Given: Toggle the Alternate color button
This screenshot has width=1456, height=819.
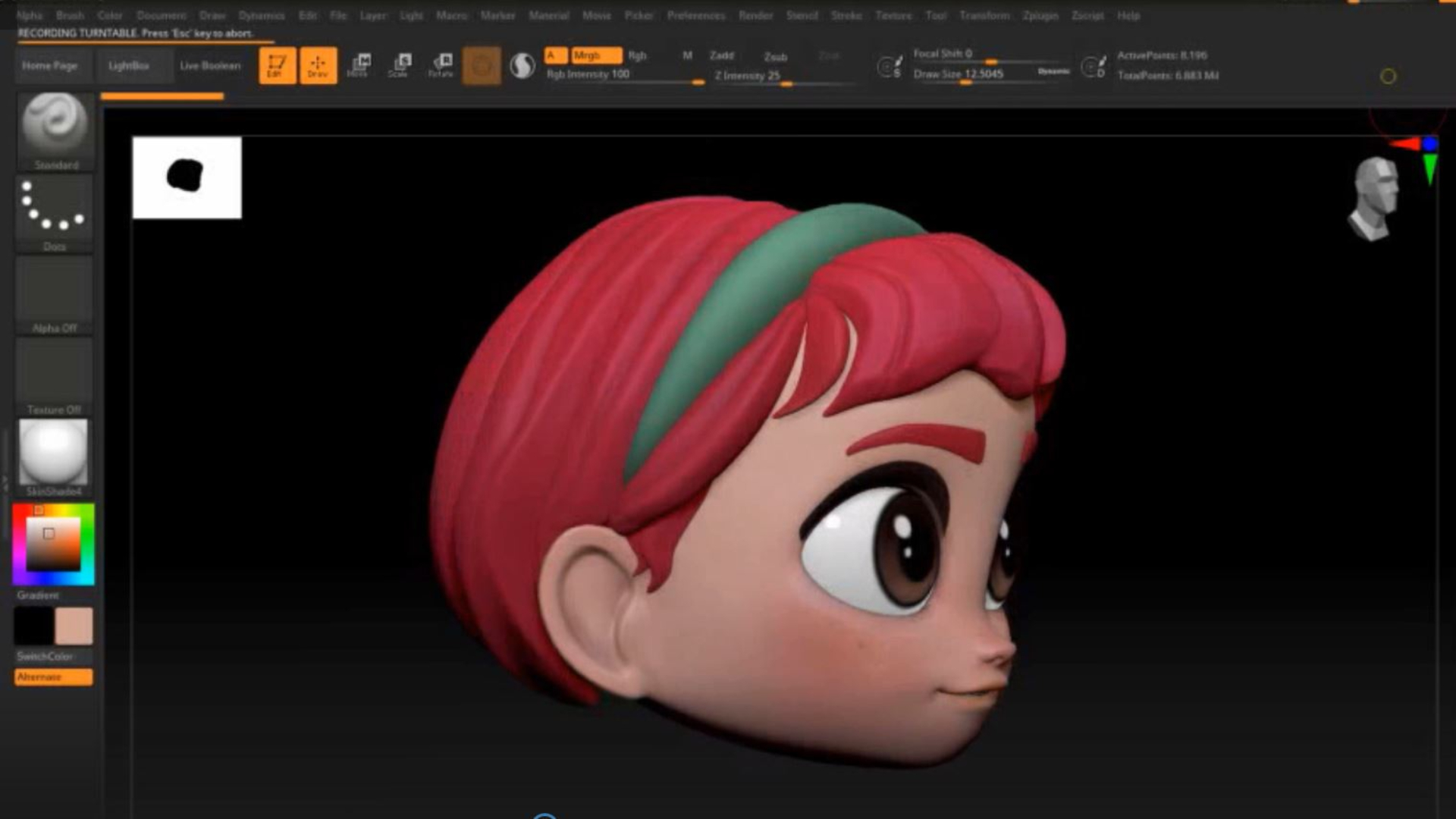Looking at the screenshot, I should [53, 676].
